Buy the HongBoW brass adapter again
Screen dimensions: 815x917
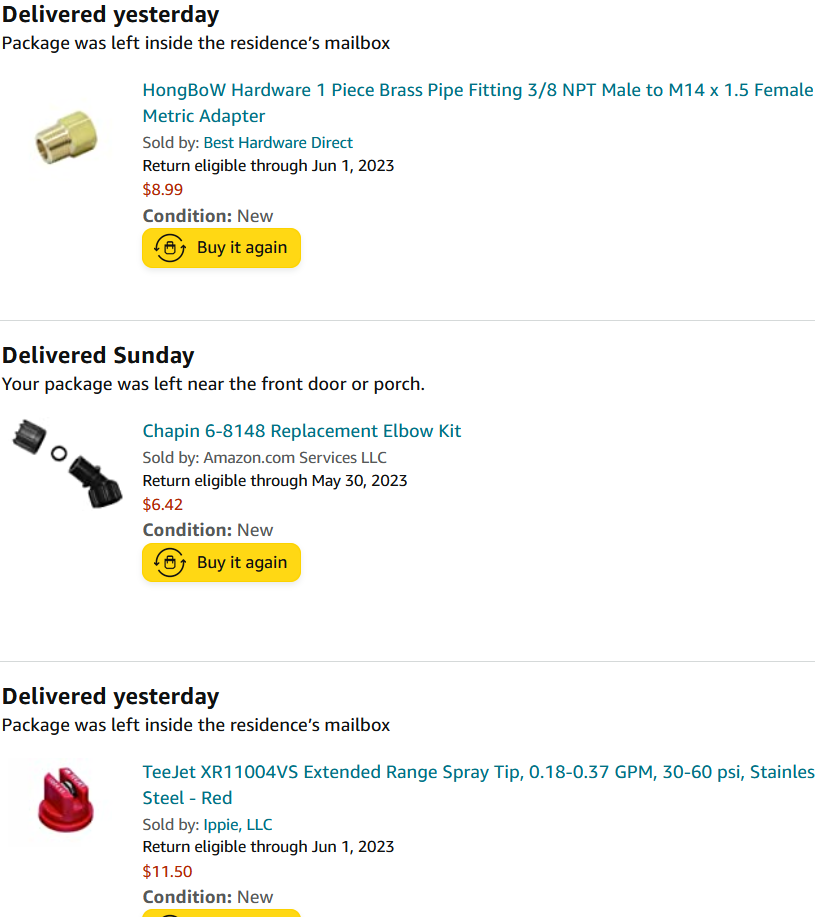222,248
